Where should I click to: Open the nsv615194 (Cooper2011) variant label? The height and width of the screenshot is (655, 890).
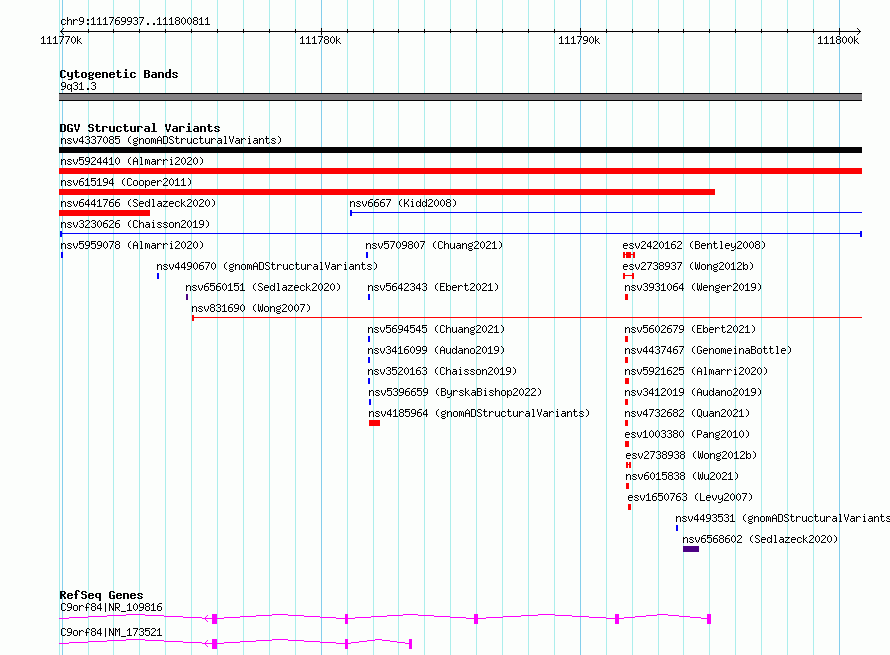[x=126, y=182]
